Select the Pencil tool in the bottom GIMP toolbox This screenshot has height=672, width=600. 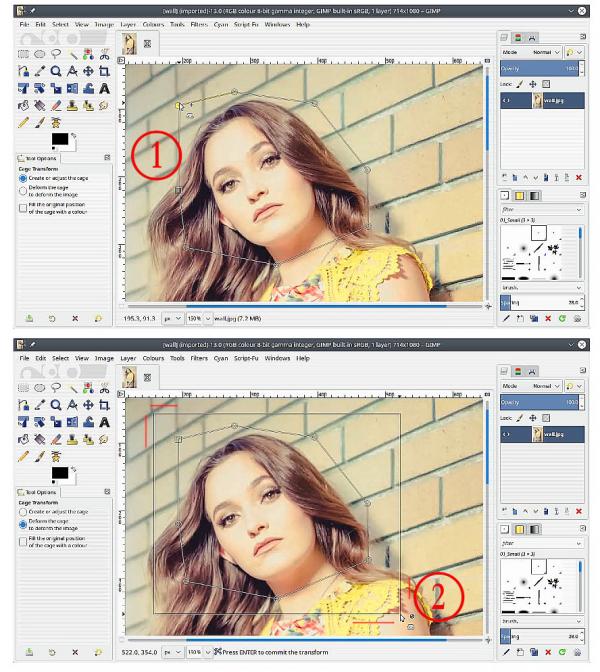(x=24, y=457)
